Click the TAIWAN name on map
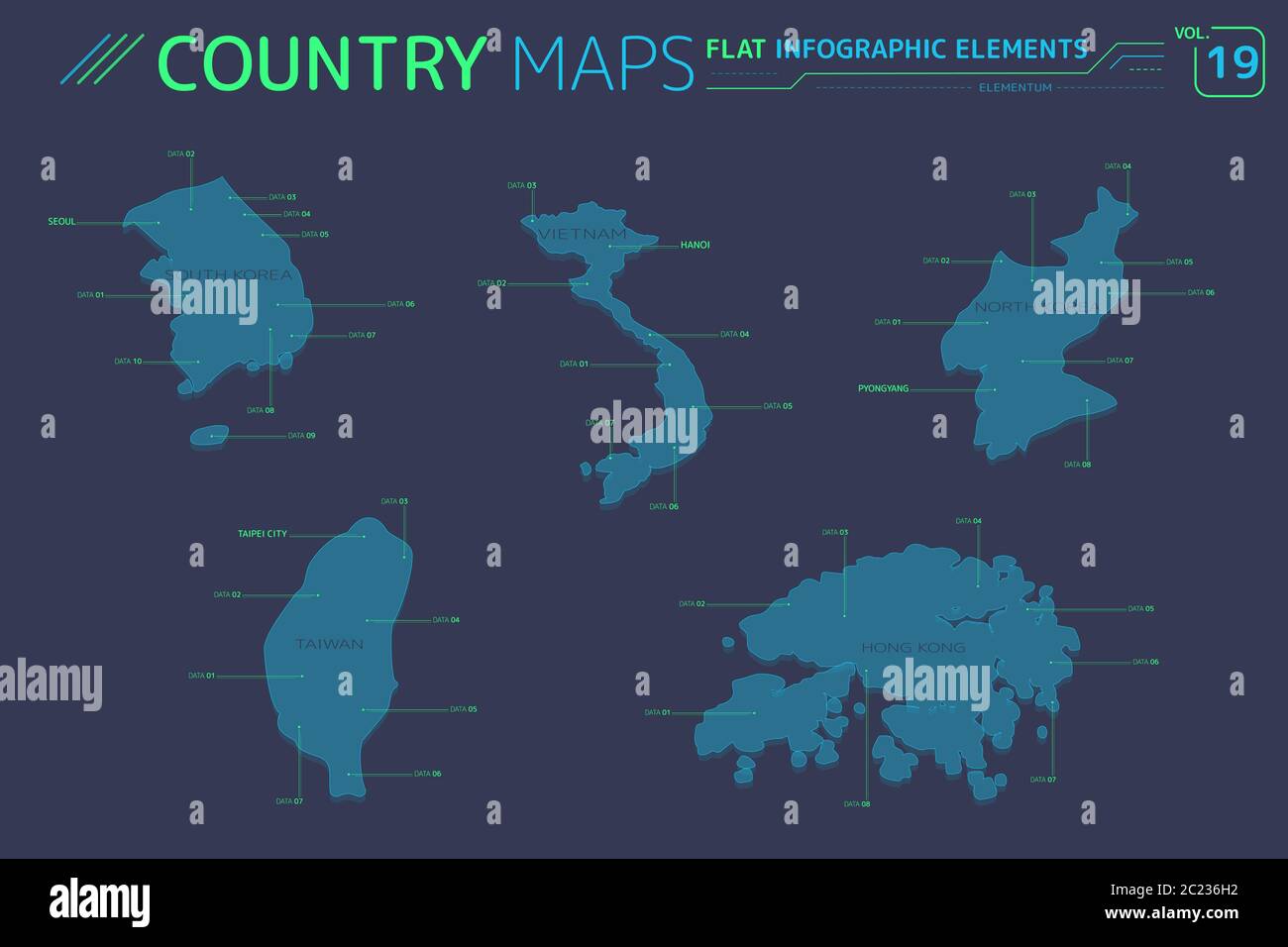 tap(330, 644)
